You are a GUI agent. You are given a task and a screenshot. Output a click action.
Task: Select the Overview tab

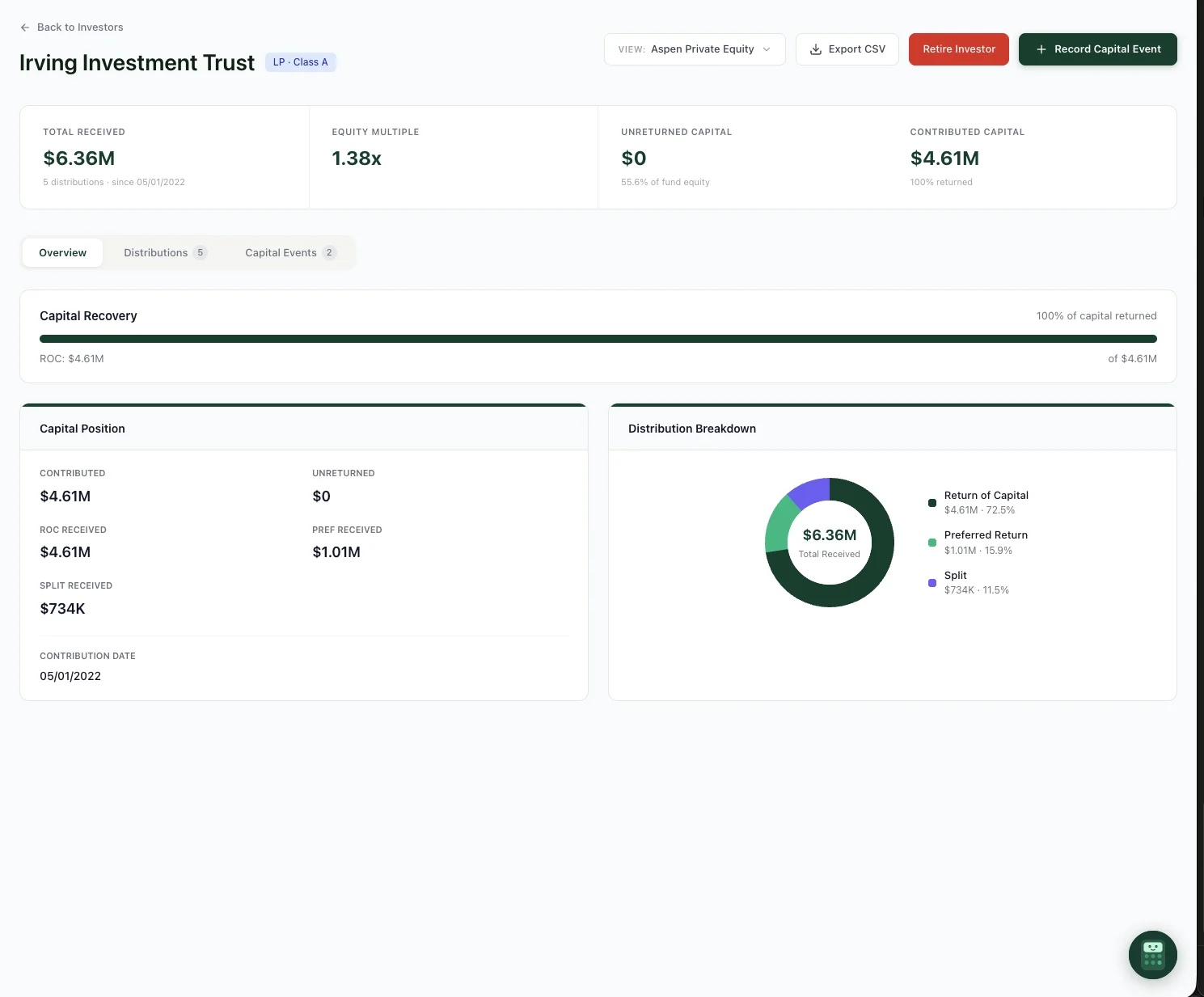click(62, 252)
